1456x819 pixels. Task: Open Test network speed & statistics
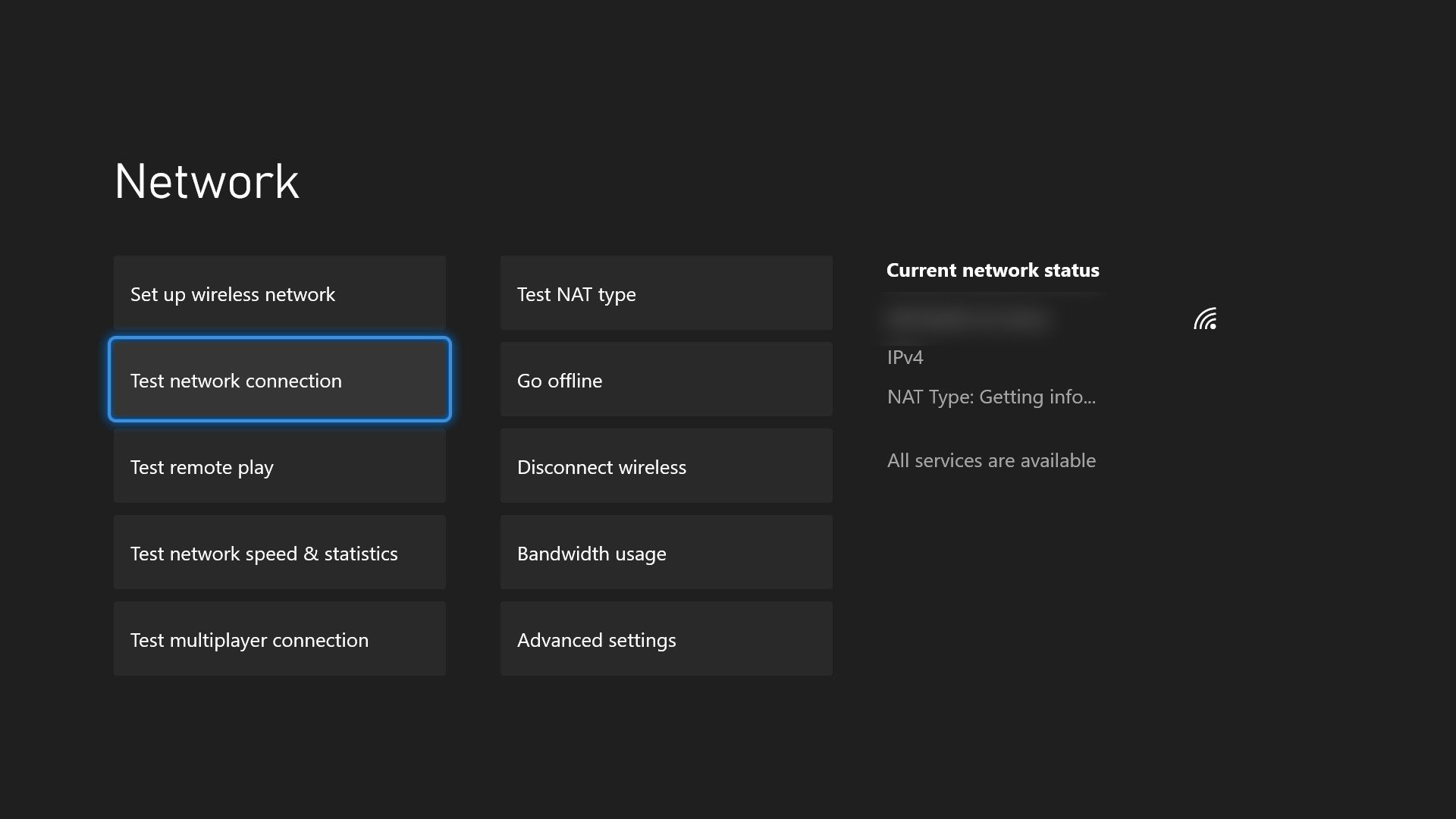278,553
